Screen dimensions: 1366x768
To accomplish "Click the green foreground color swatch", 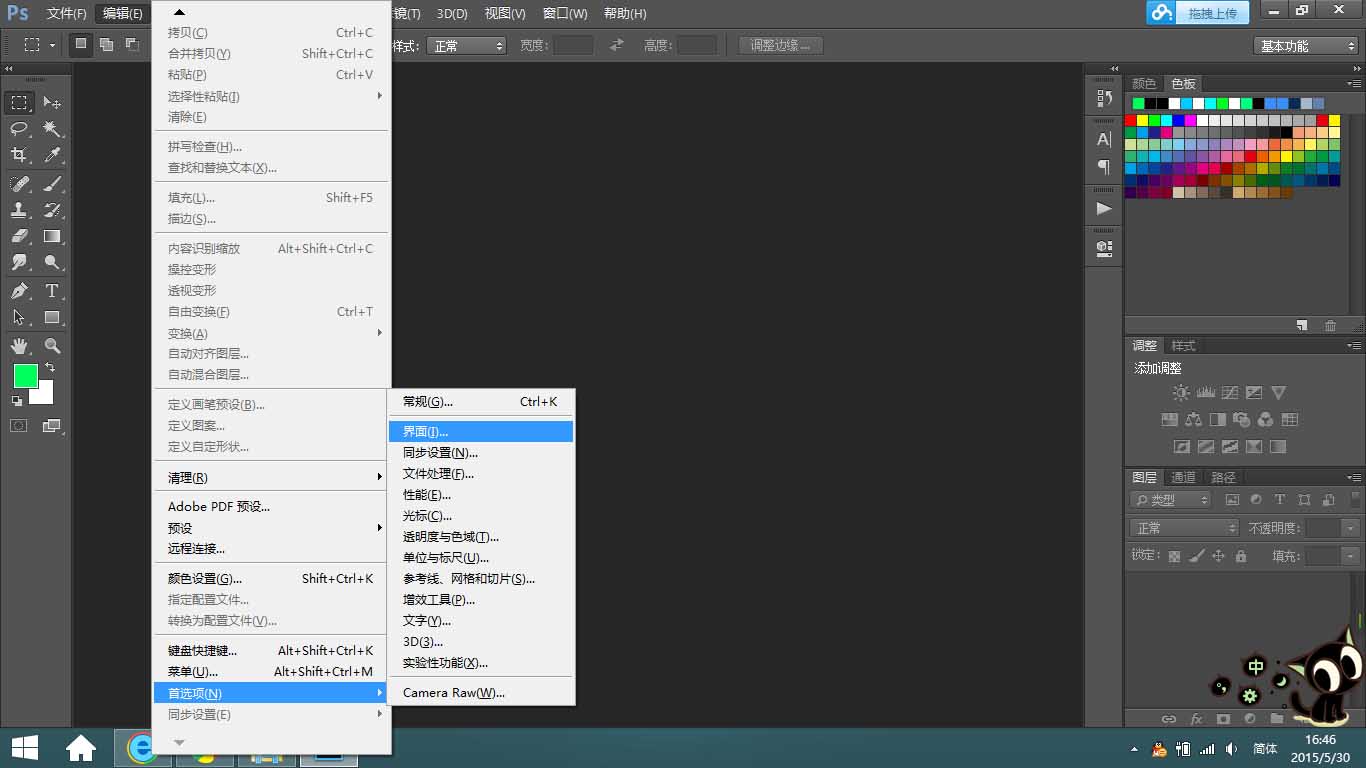I will point(25,376).
